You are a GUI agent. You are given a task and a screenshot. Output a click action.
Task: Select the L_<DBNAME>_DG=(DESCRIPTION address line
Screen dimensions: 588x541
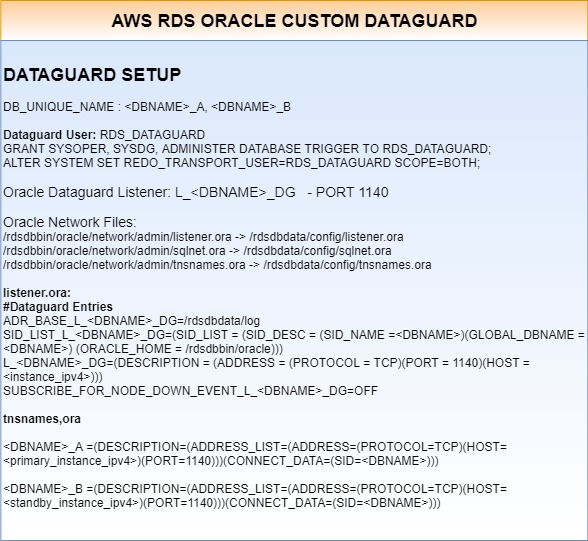(x=266, y=370)
